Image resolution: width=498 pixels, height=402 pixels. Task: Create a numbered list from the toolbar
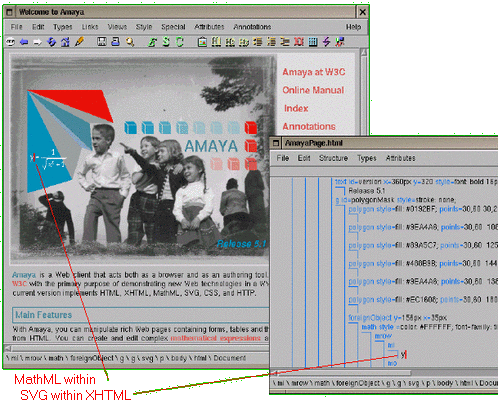point(271,42)
